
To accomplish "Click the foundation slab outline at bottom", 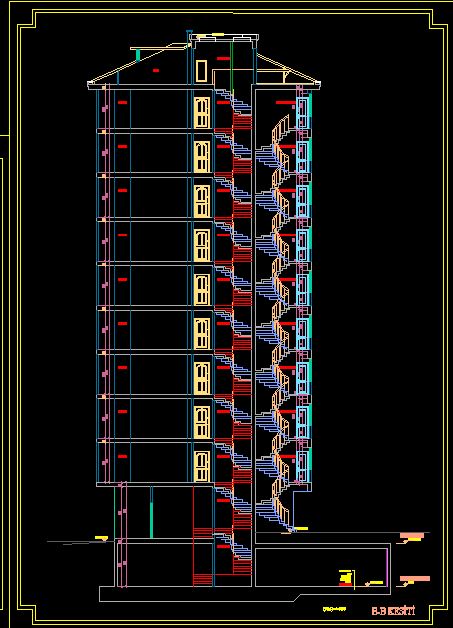I will (244, 594).
